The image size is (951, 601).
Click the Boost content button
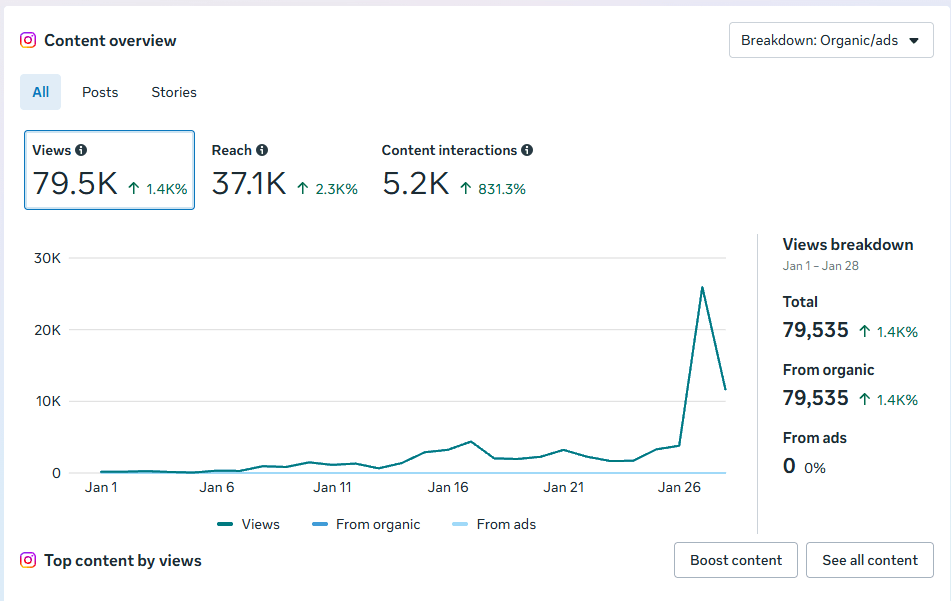pos(736,560)
